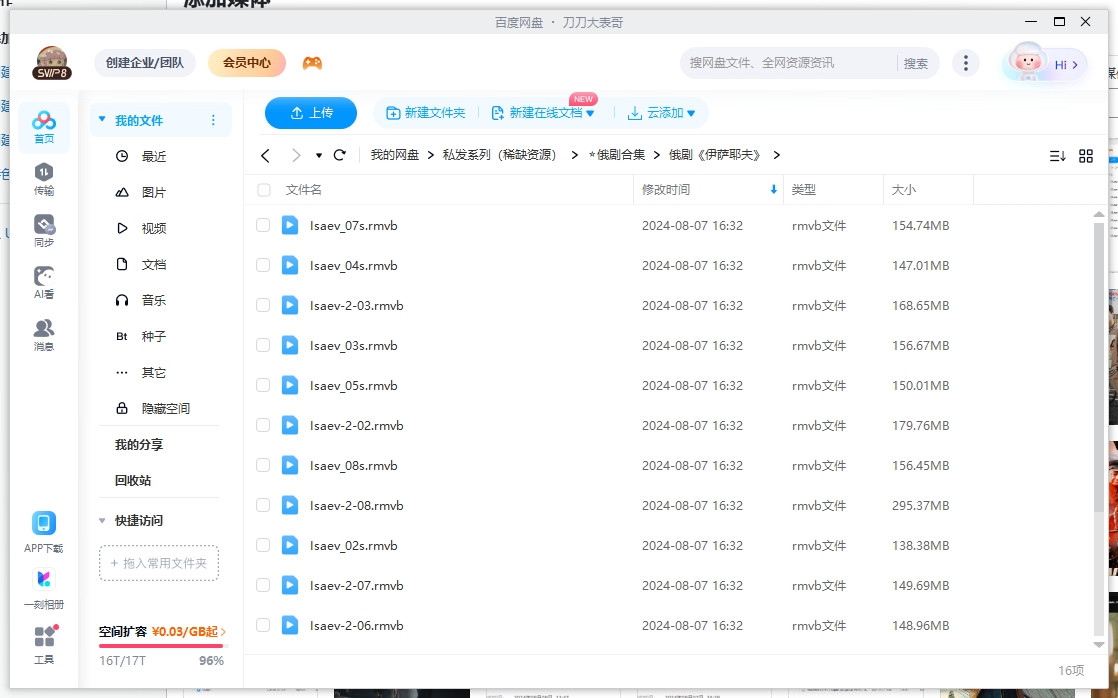The height and width of the screenshot is (698, 1118).
Task: Open the 云添加 dropdown menu
Action: (663, 113)
